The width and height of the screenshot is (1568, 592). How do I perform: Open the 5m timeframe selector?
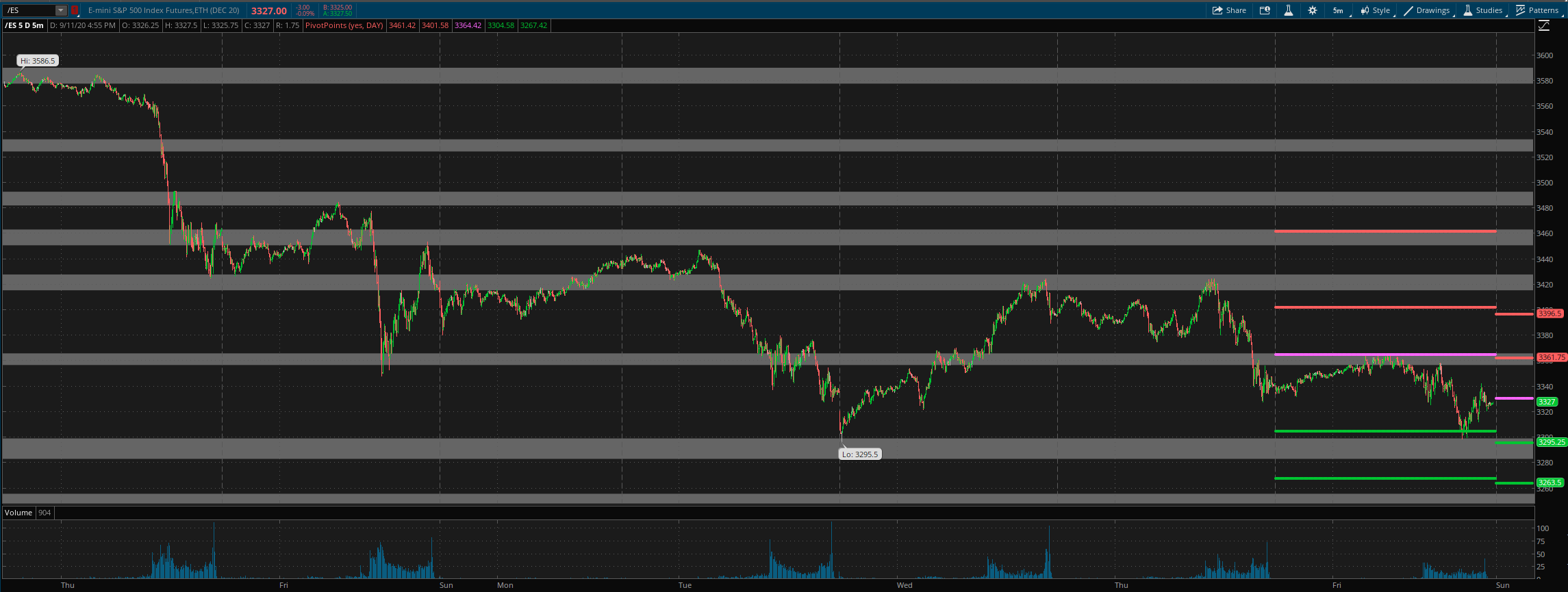(x=1338, y=10)
